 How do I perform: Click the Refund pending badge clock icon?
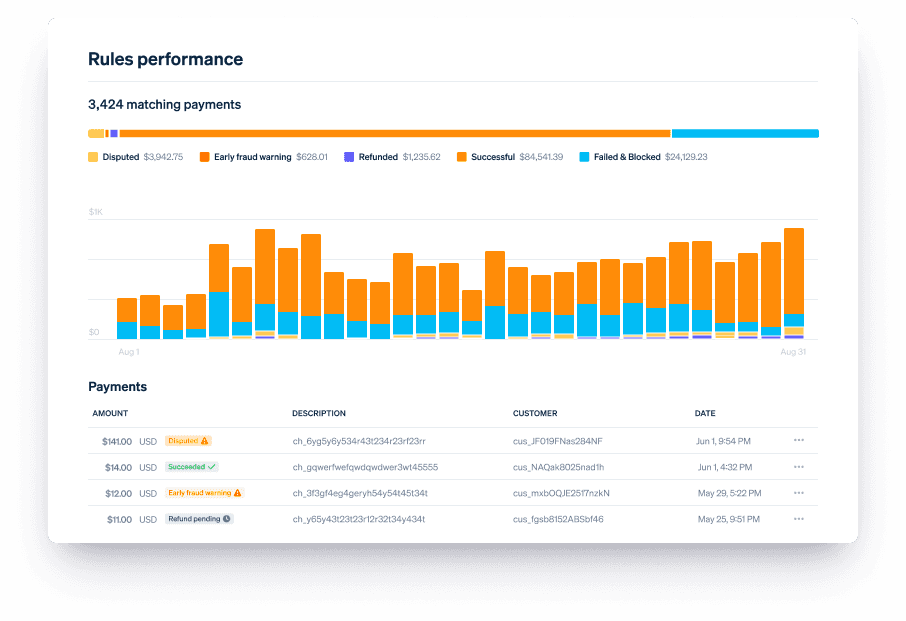tap(227, 519)
